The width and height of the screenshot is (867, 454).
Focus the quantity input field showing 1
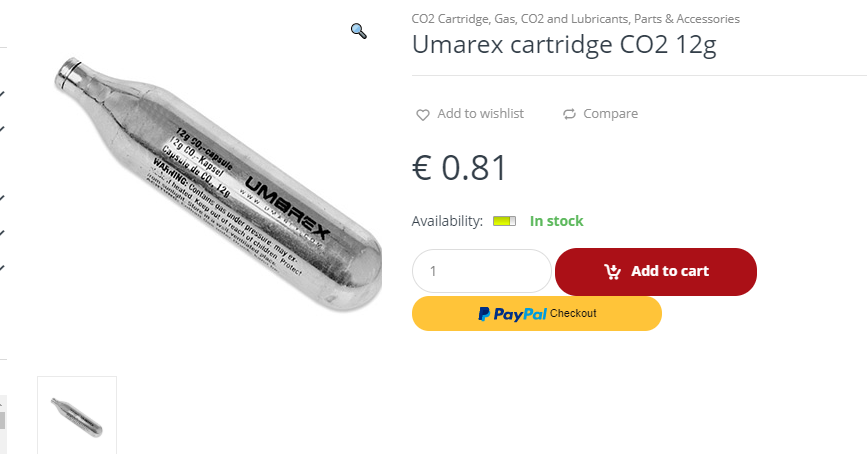[x=482, y=271]
